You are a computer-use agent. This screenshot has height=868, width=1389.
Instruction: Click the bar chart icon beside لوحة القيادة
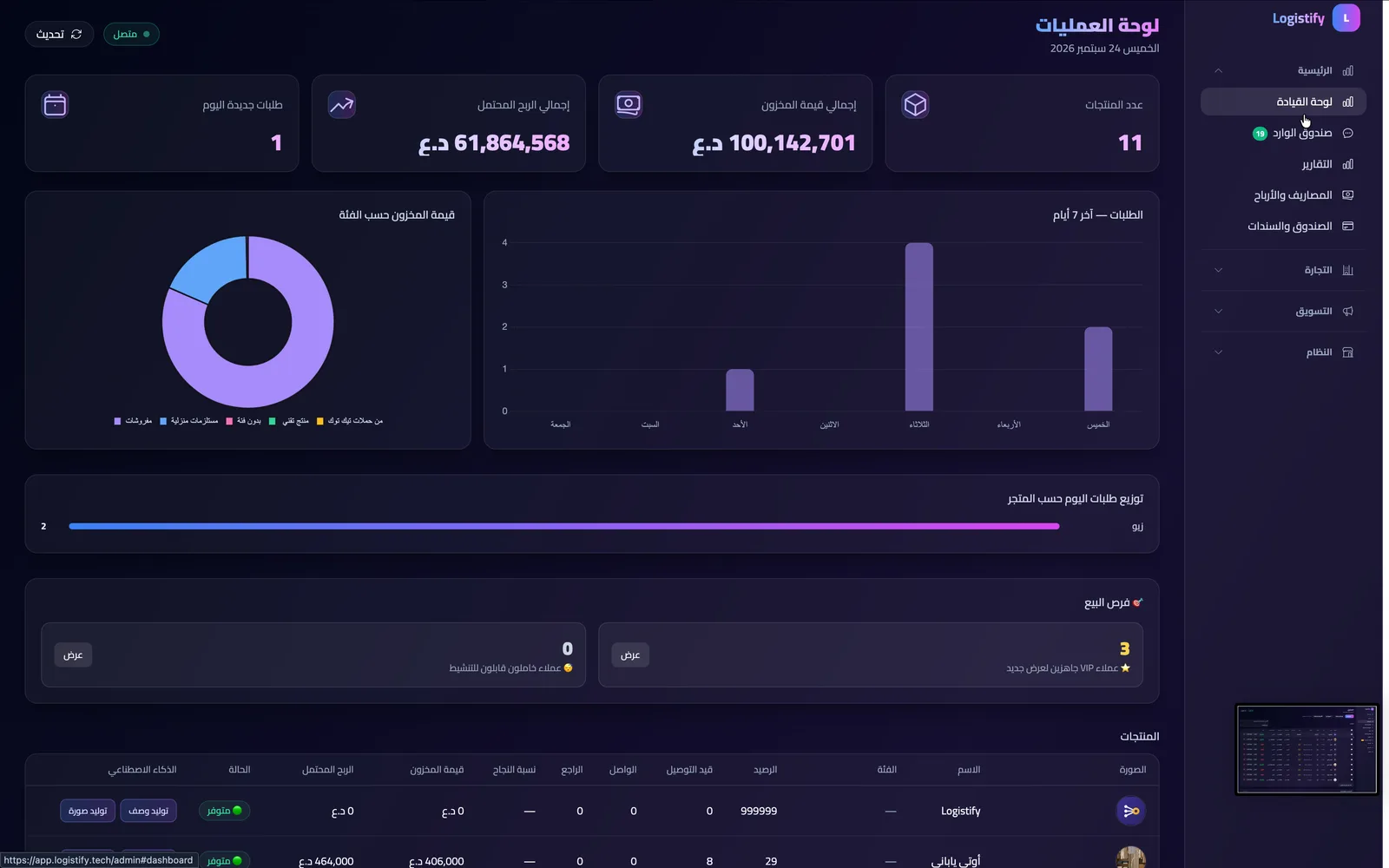pos(1347,102)
